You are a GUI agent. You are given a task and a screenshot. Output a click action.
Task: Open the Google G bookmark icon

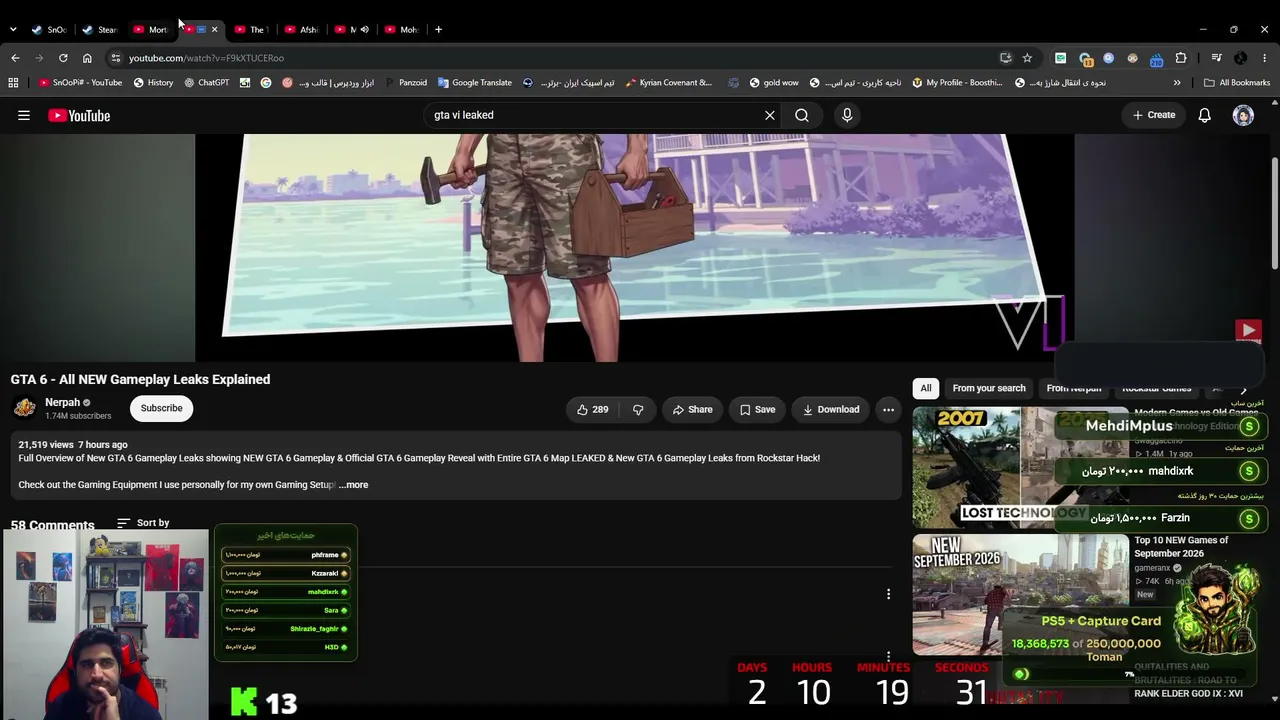point(266,83)
